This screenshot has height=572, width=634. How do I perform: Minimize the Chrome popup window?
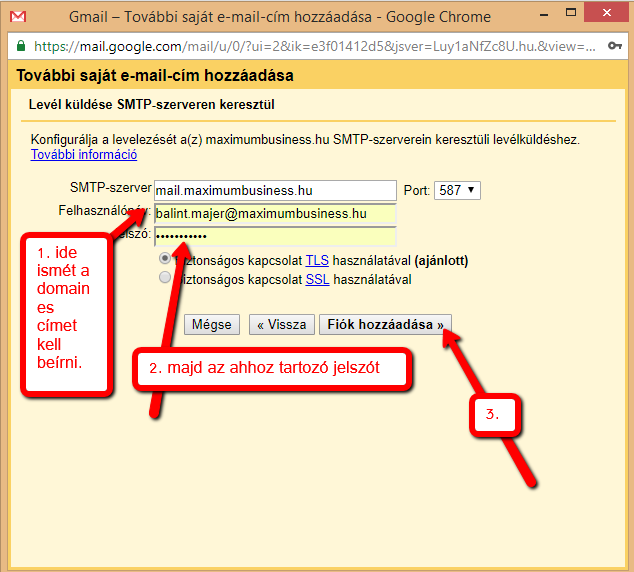click(544, 15)
